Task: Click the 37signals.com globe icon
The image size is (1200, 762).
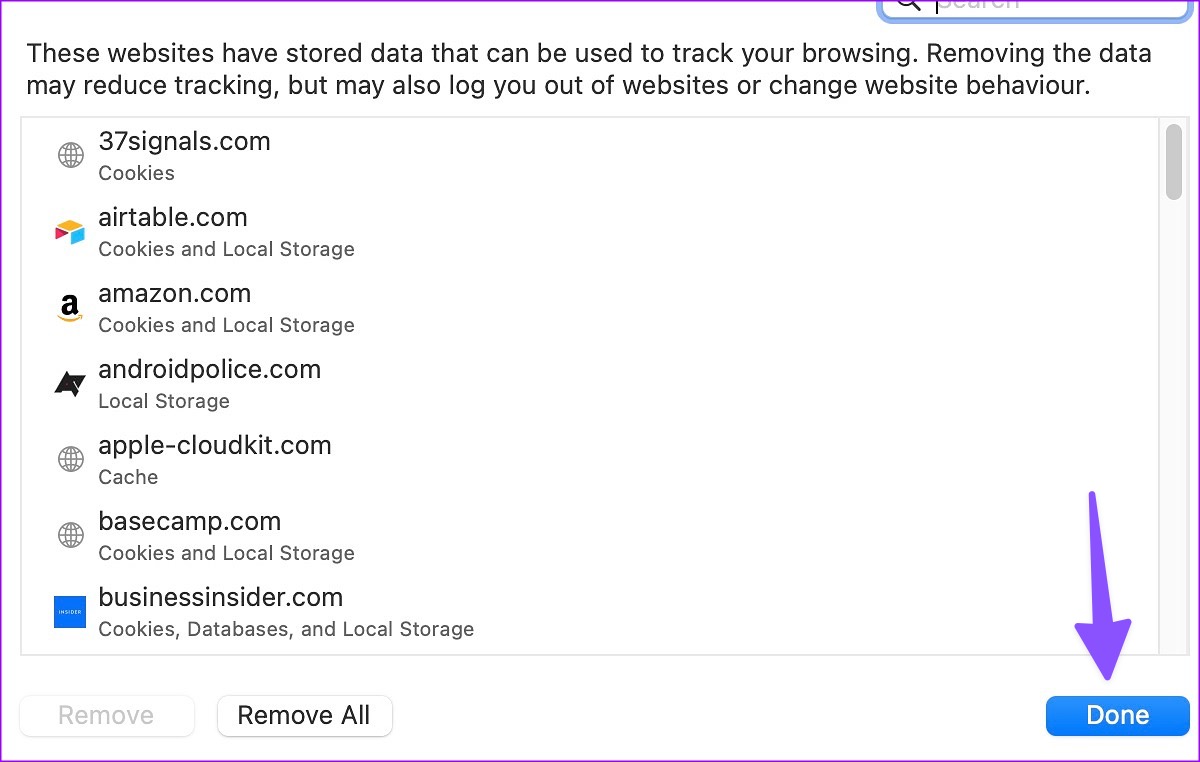Action: coord(70,156)
